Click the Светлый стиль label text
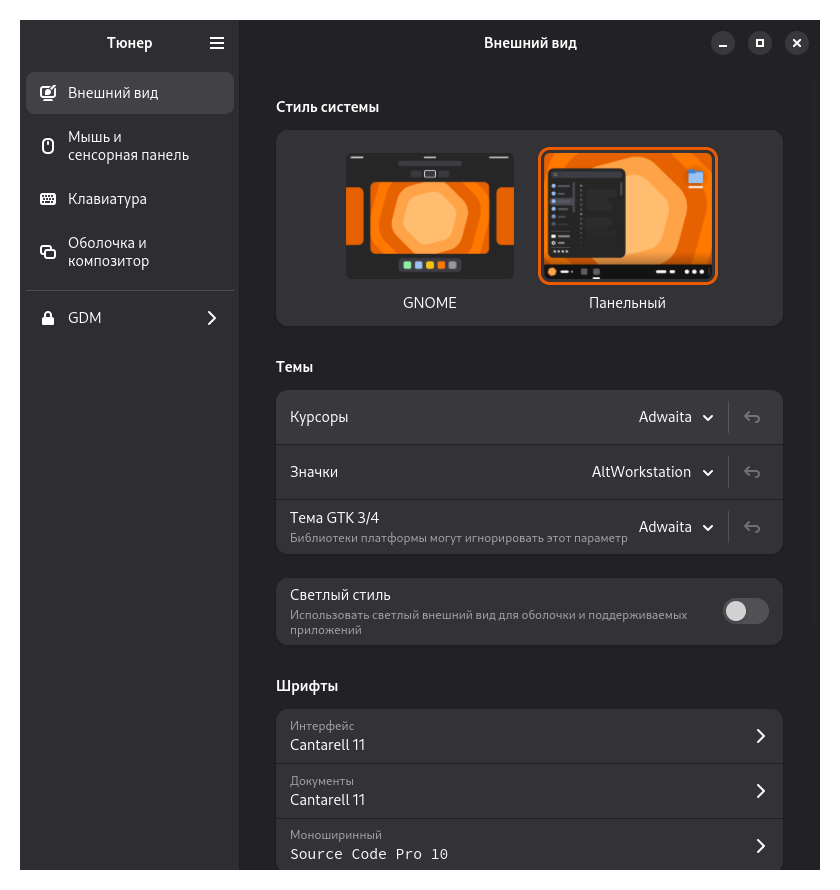Viewport: 840px width, 890px height. (340, 595)
